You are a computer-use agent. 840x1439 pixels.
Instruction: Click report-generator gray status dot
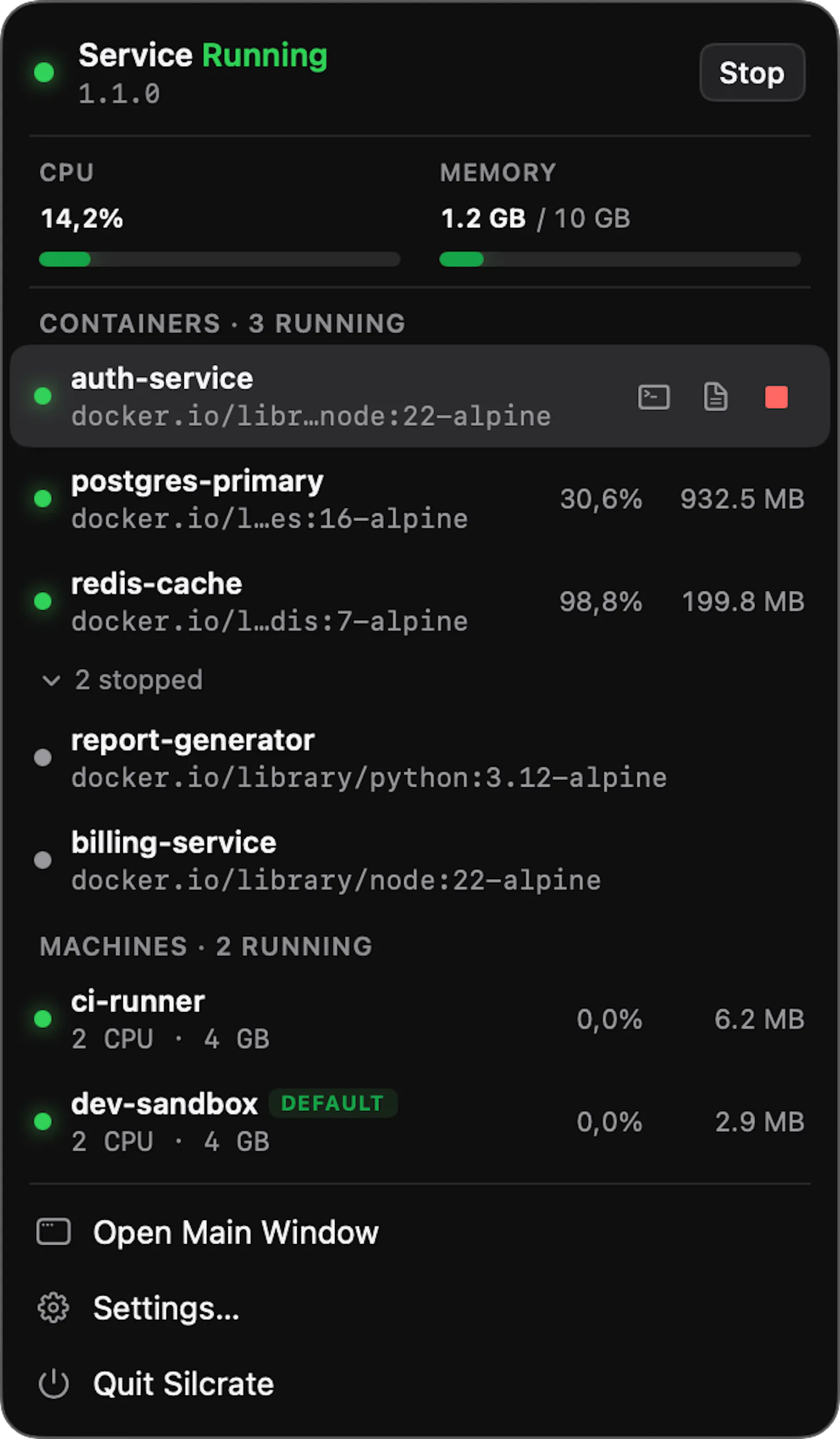tap(43, 757)
